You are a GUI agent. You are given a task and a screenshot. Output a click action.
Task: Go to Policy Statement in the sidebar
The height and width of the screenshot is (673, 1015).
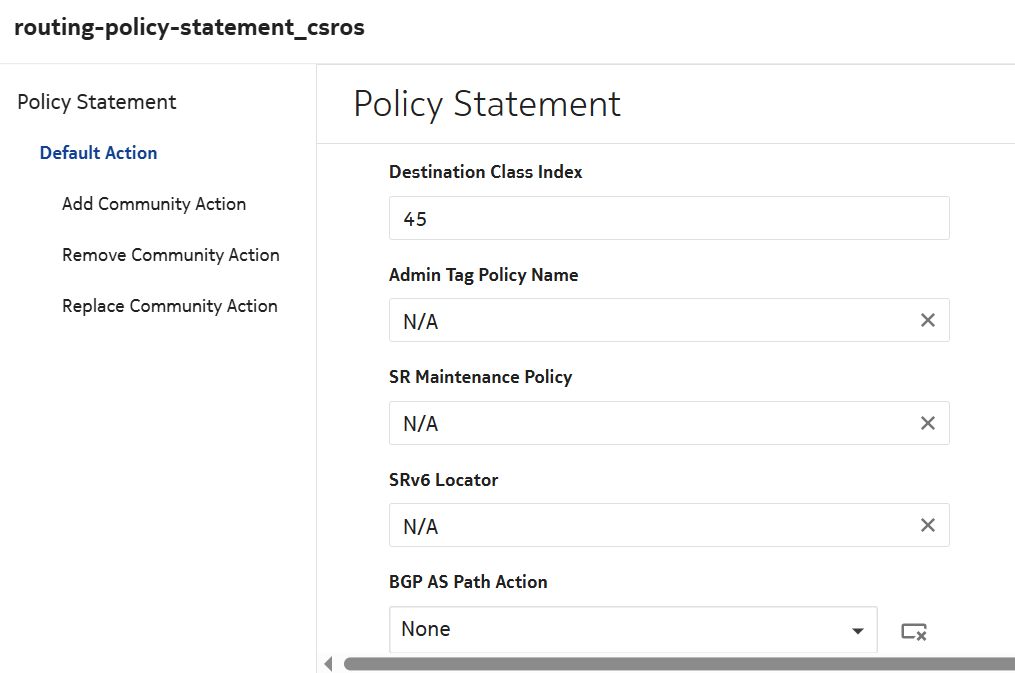[x=97, y=102]
